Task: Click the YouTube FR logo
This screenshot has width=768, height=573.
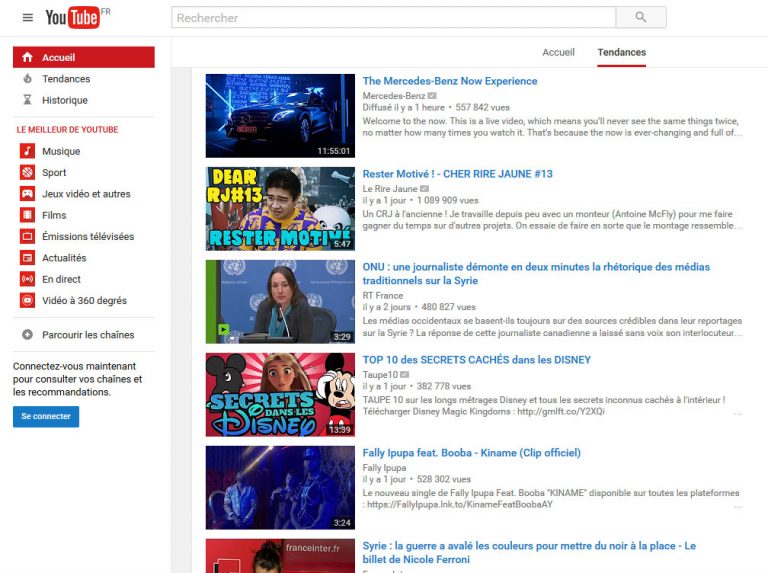Action: click(x=78, y=18)
